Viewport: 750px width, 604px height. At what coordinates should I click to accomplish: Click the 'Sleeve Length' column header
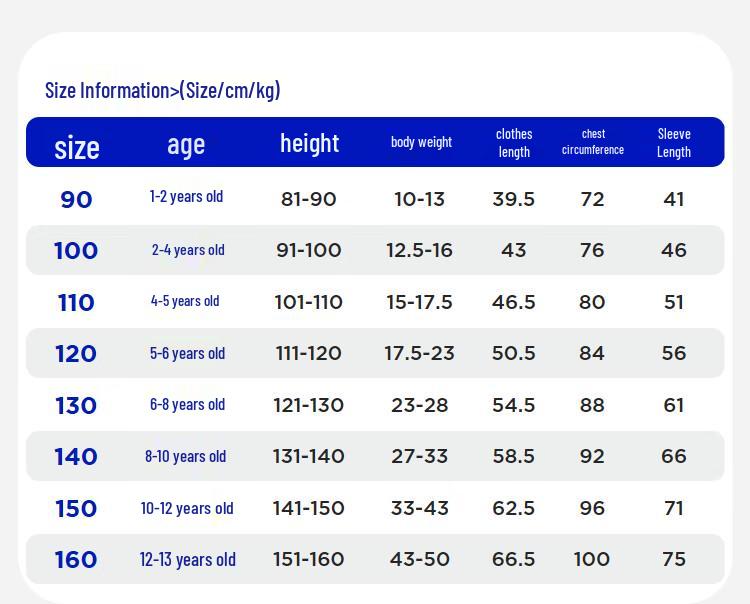(674, 143)
